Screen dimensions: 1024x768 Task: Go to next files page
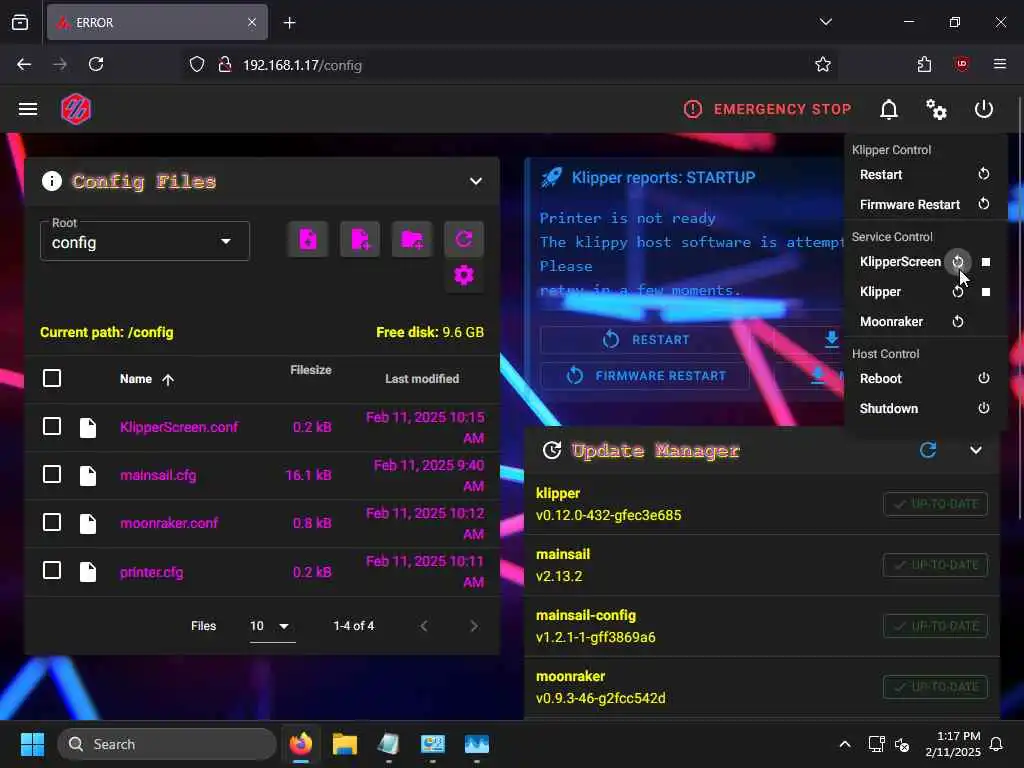click(473, 626)
